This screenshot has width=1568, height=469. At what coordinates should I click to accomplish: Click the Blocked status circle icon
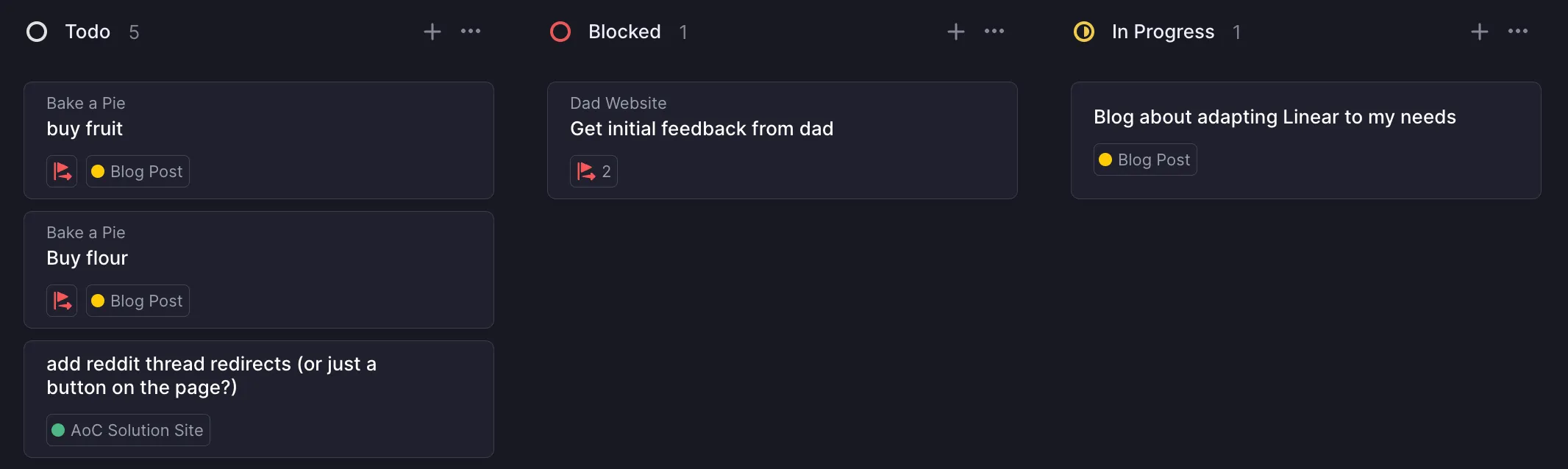click(x=560, y=32)
